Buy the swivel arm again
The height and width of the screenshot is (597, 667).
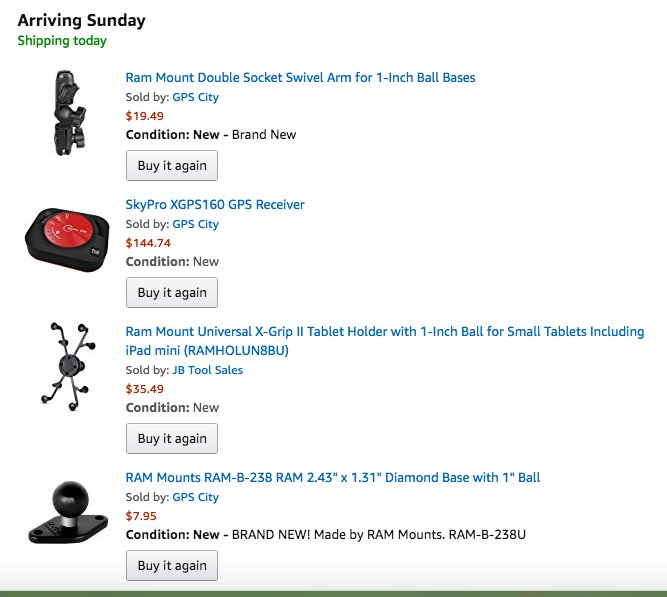point(172,166)
